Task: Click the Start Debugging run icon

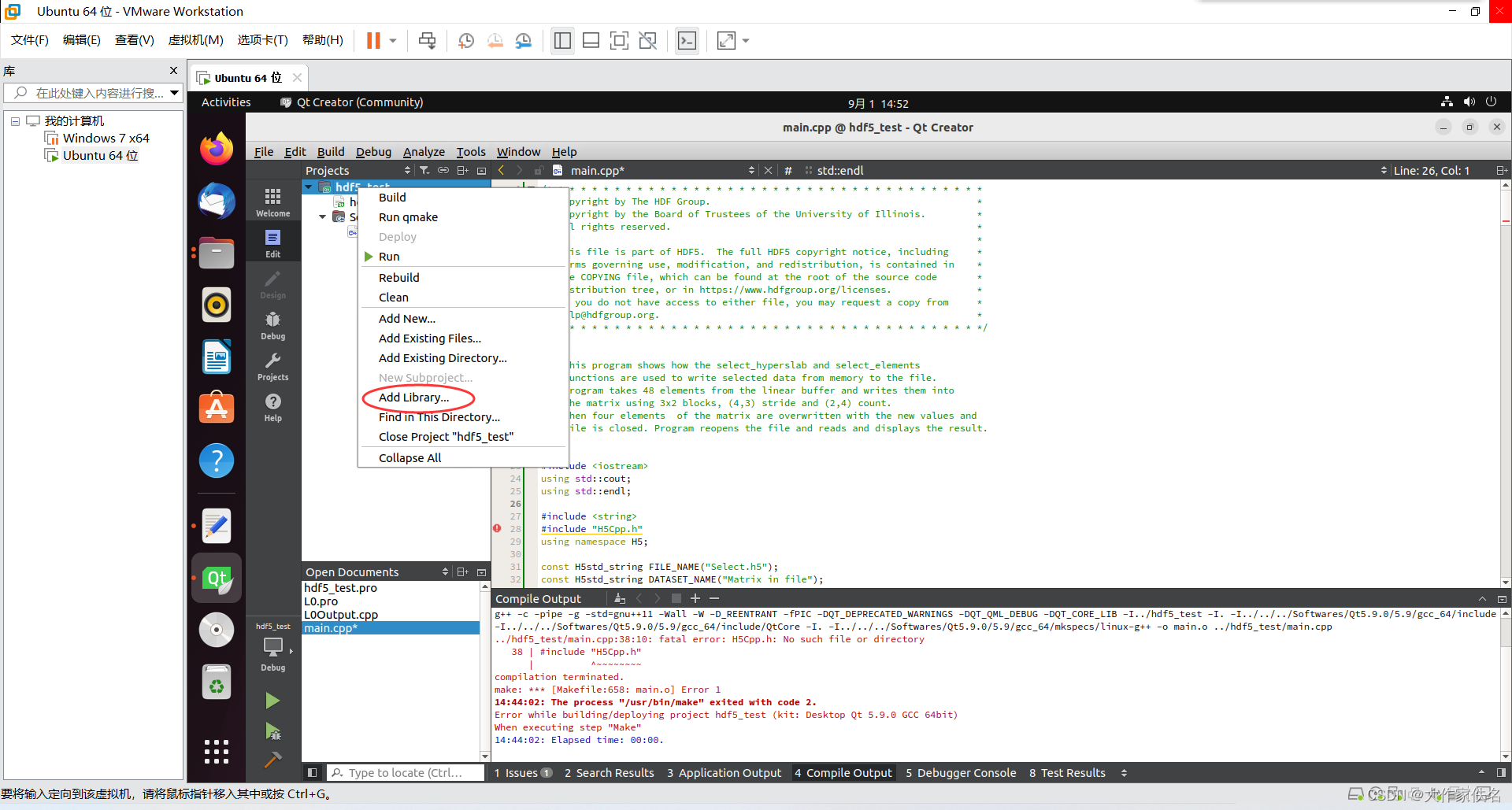Action: click(272, 731)
